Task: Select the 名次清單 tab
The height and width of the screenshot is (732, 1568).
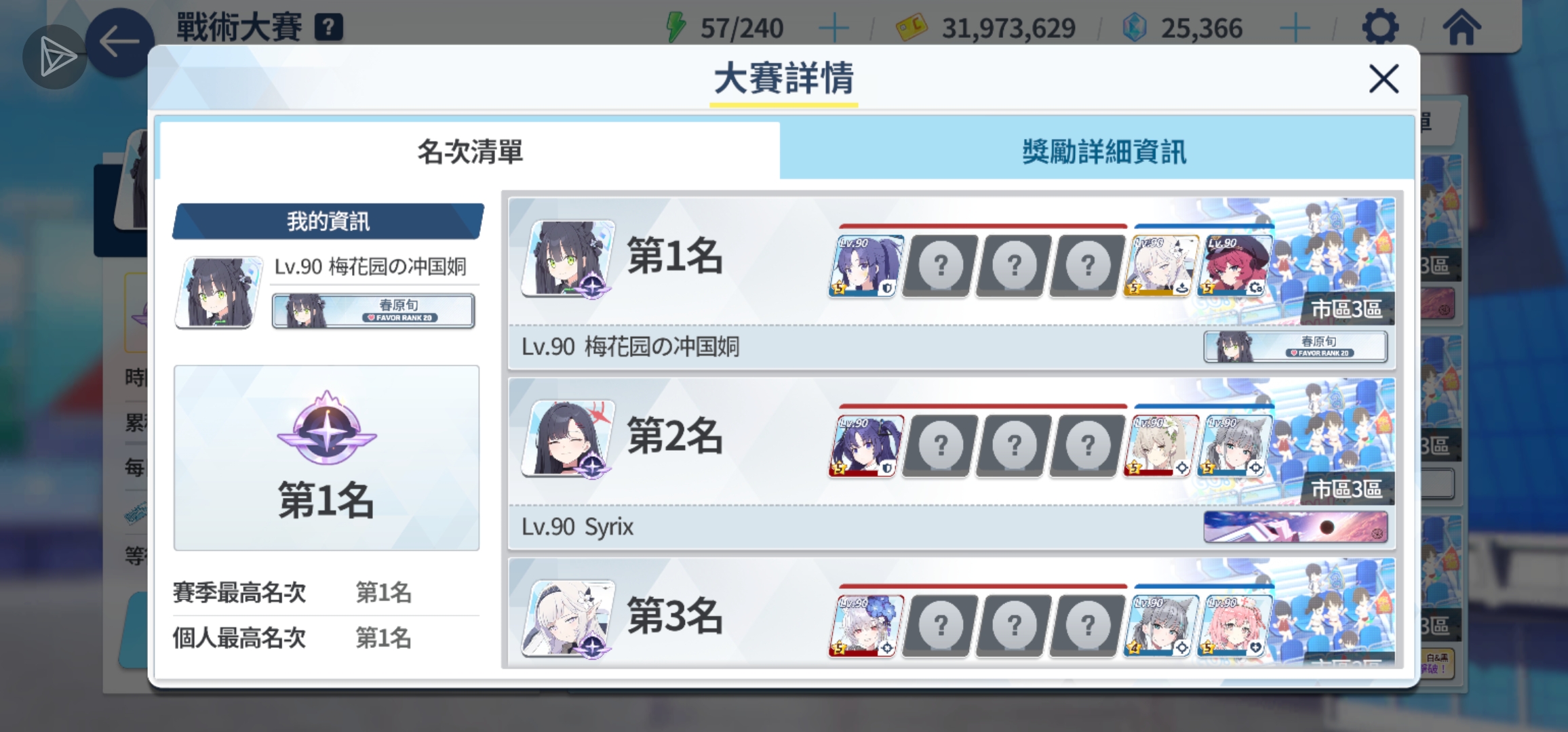Action: point(470,152)
